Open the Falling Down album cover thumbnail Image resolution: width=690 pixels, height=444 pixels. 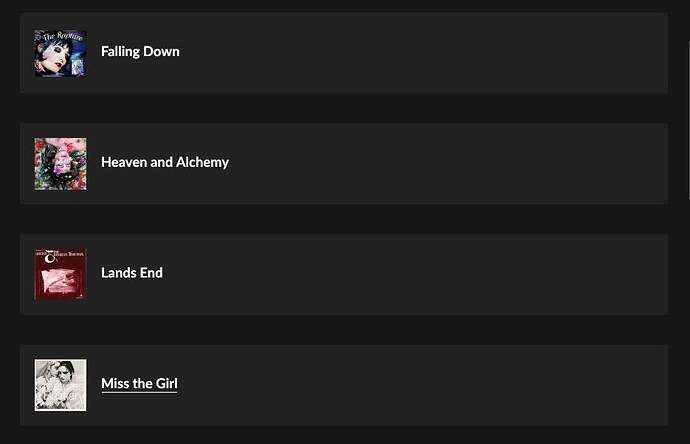[61, 53]
